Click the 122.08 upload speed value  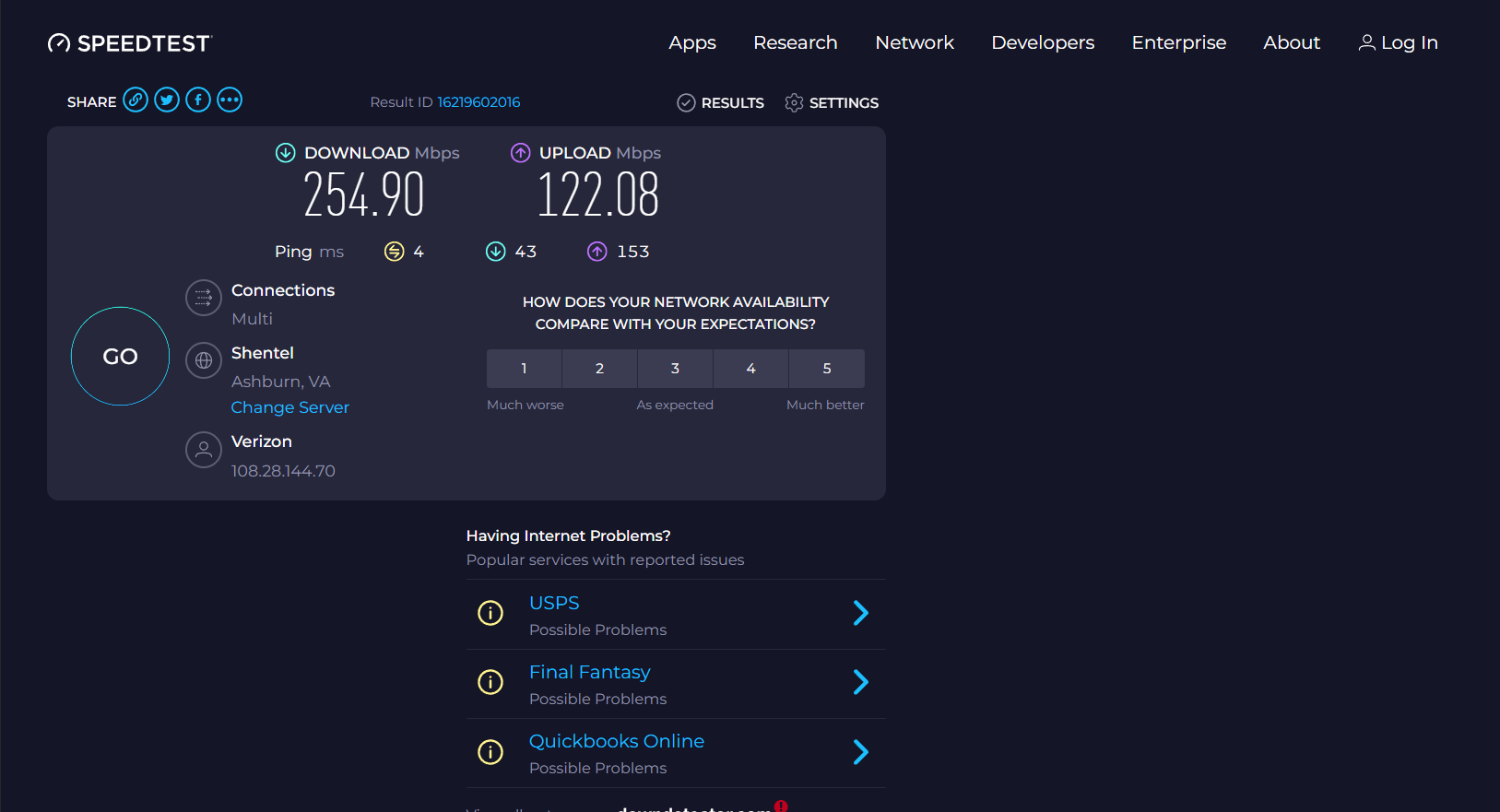[x=598, y=195]
